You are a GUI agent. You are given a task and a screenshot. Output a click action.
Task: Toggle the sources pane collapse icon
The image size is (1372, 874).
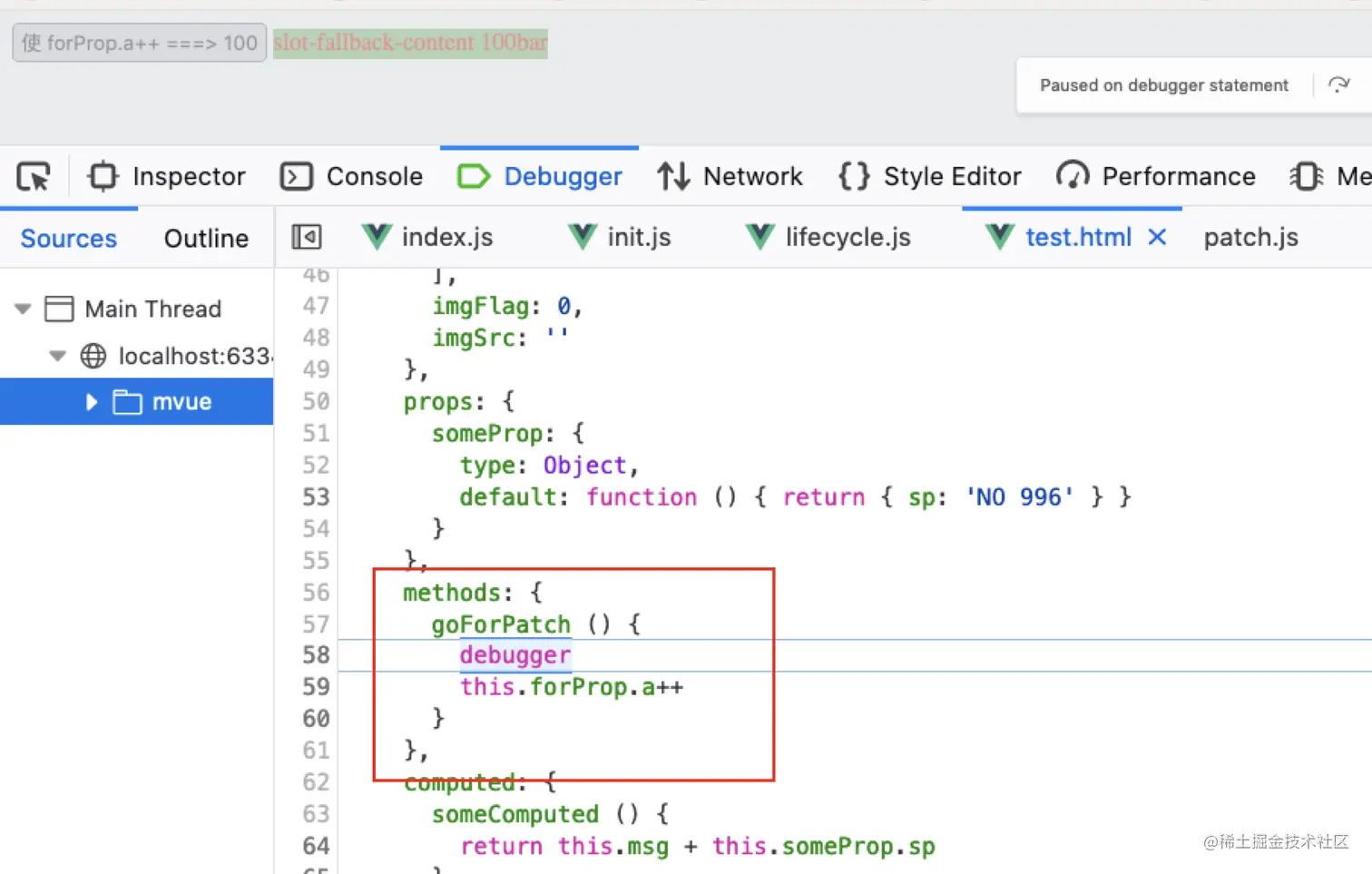coord(307,238)
